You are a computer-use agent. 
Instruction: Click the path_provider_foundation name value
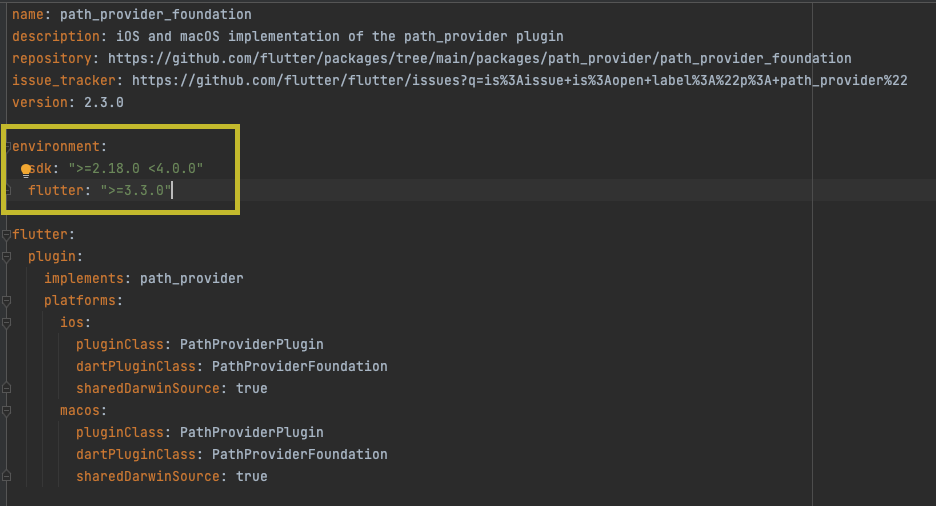tap(155, 14)
